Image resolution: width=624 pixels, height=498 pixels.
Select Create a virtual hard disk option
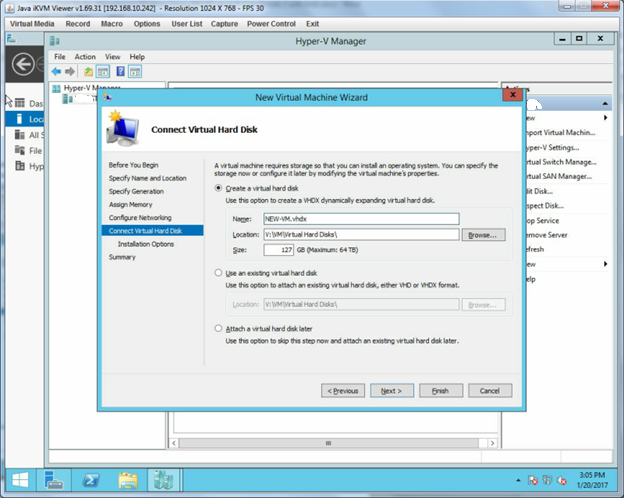pos(218,188)
